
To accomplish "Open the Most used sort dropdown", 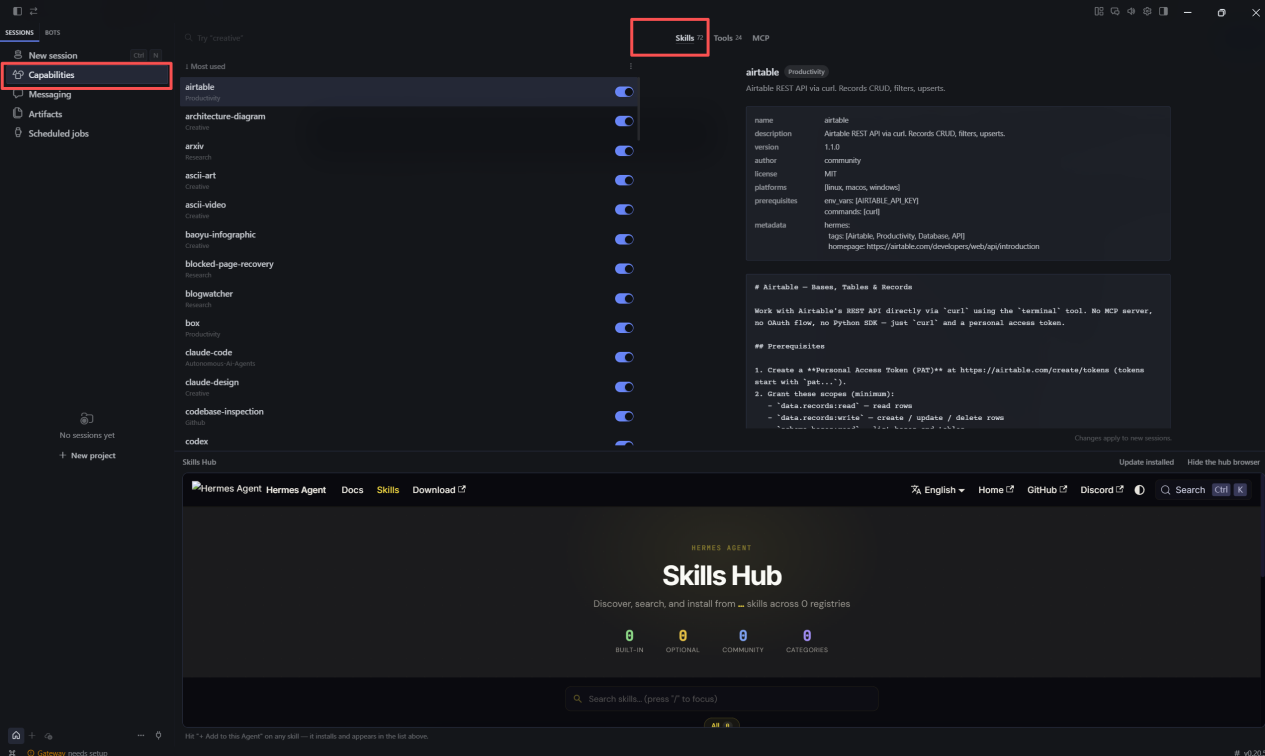I will pyautogui.click(x=205, y=66).
